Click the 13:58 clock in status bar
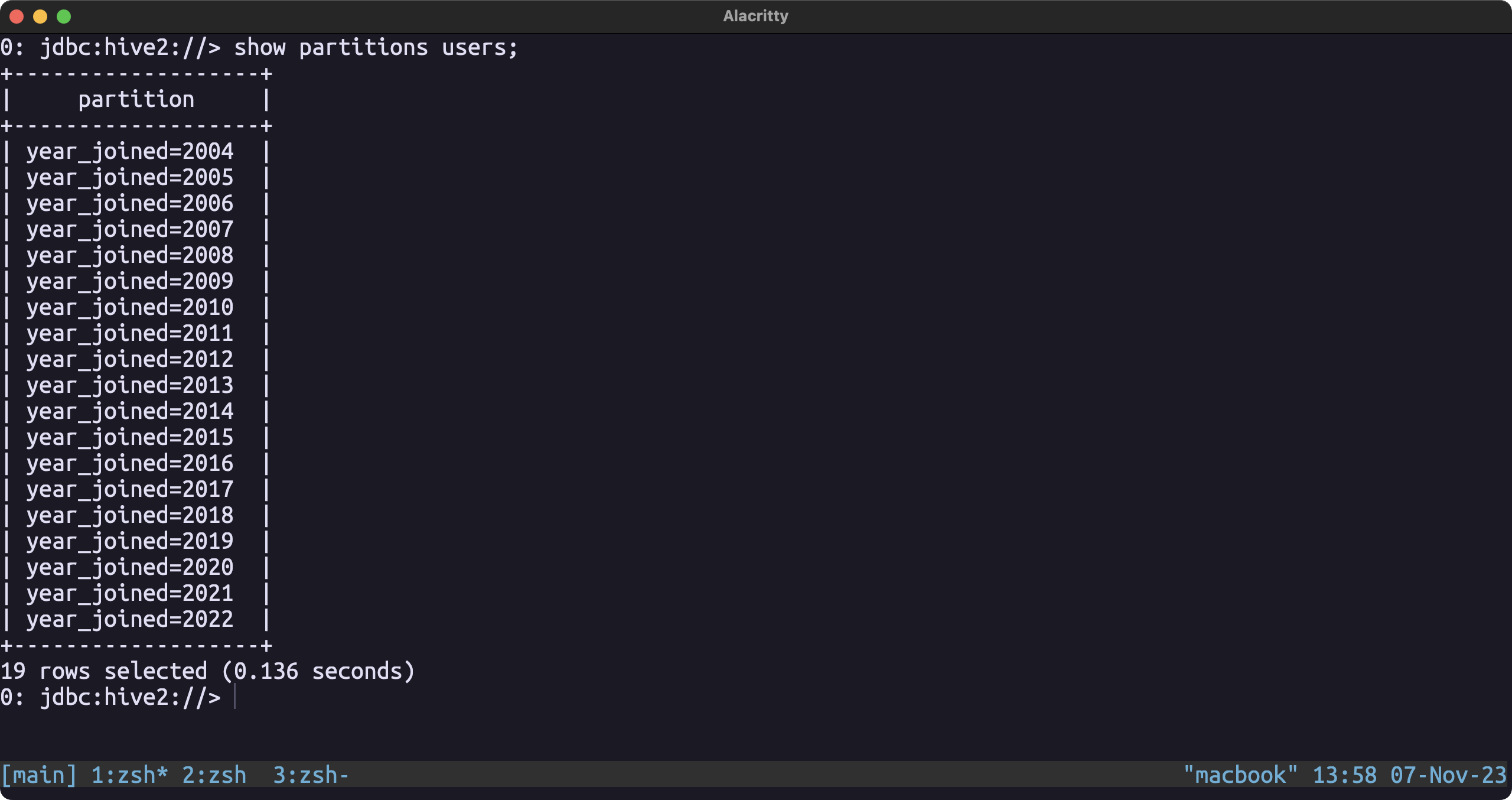Viewport: 1512px width, 800px height. [1344, 775]
